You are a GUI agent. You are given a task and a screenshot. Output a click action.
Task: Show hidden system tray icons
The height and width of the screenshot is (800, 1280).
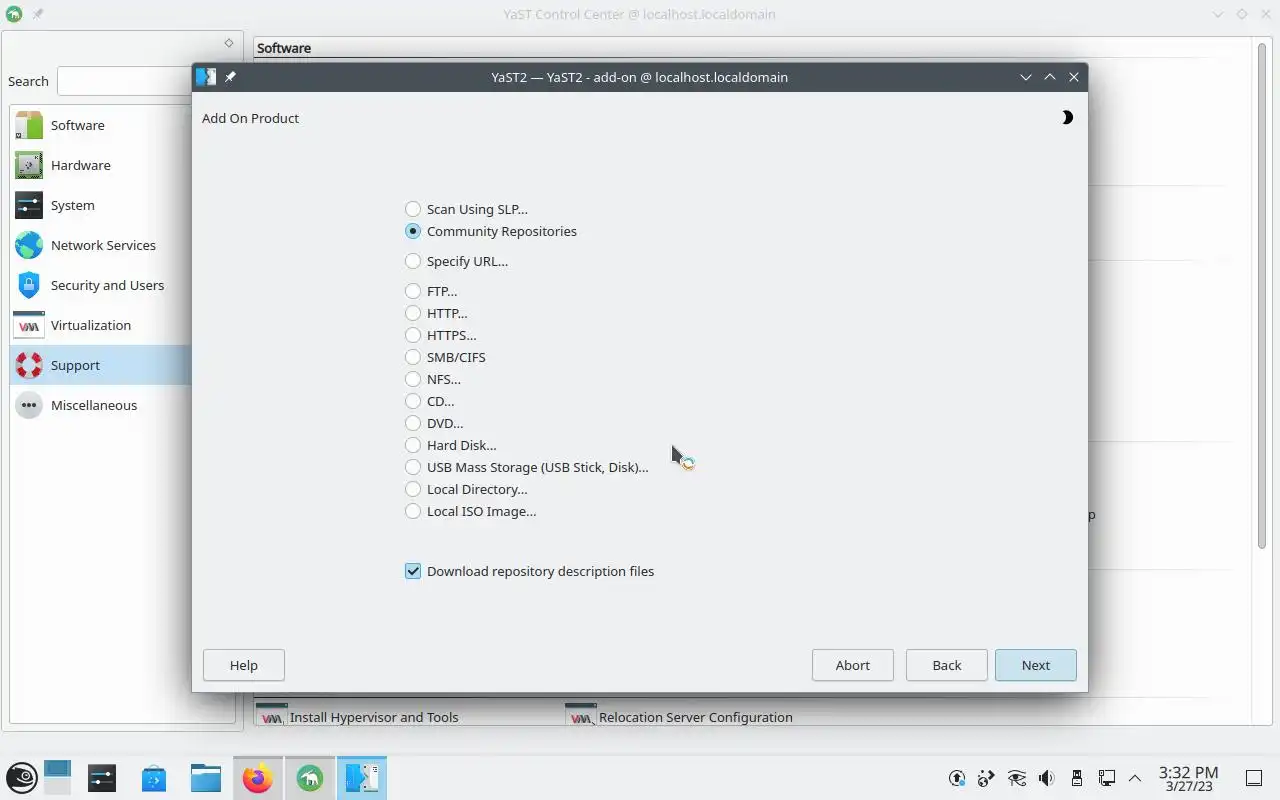coord(1135,778)
